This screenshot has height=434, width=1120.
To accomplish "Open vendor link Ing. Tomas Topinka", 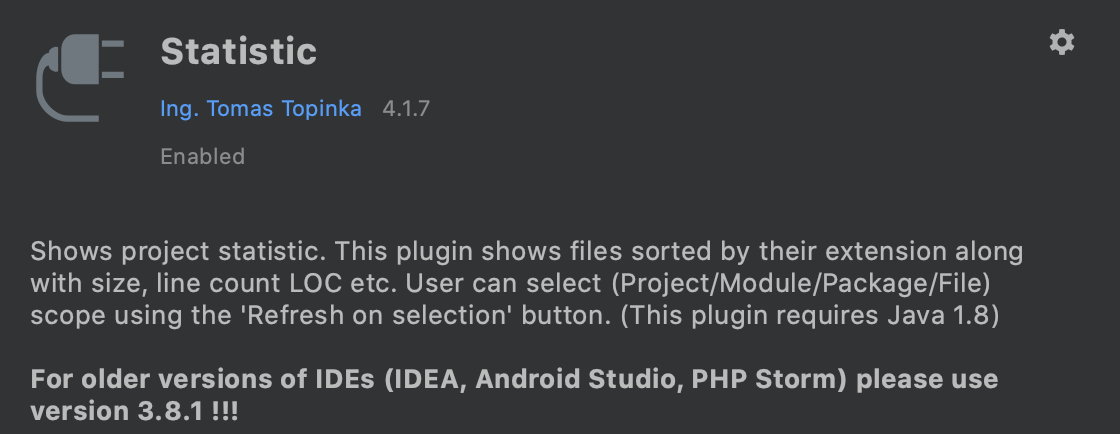I will (261, 109).
